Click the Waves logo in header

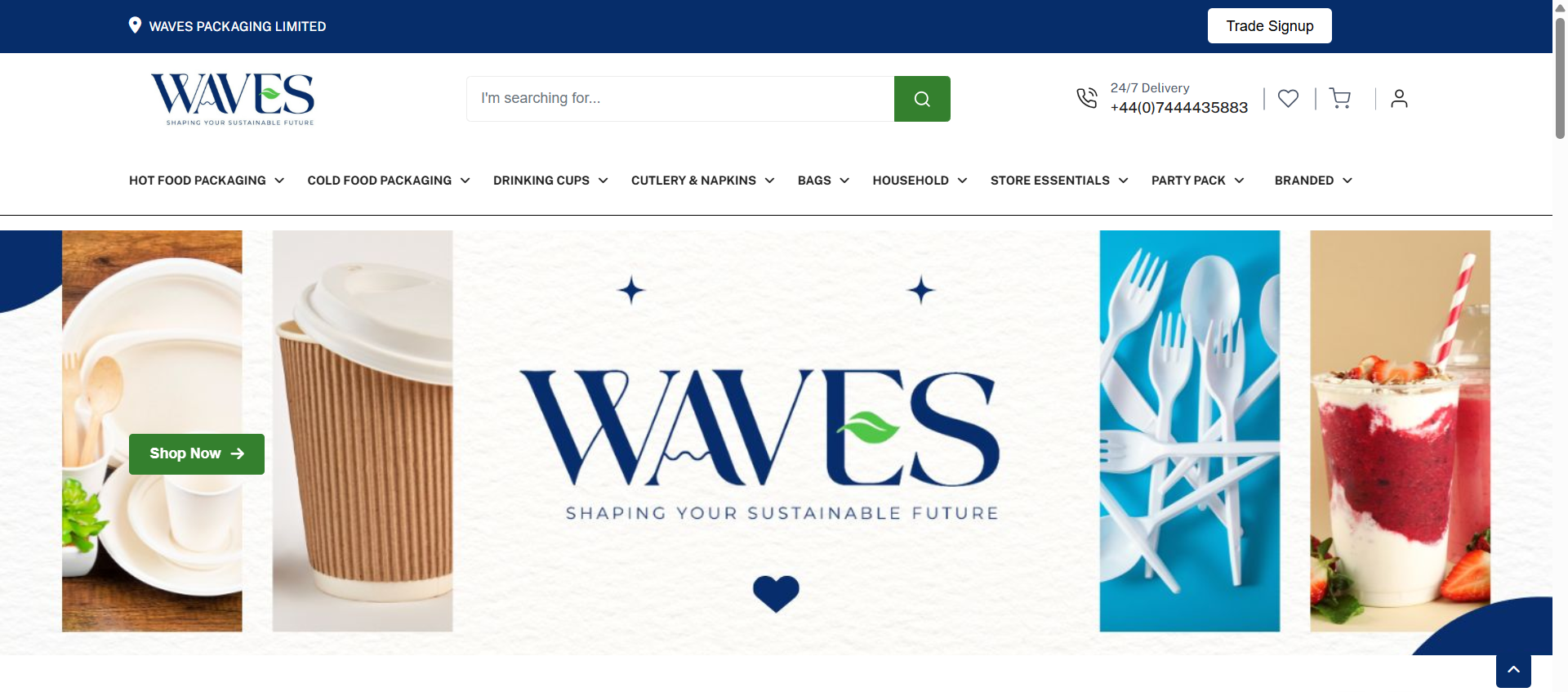click(x=233, y=99)
